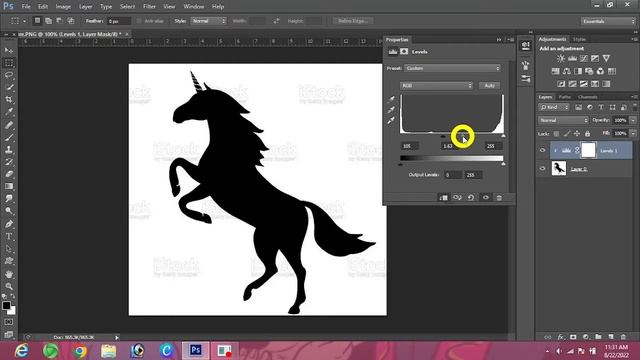
Task: Select the Rectangular Marquee tool
Action: click(x=9, y=62)
